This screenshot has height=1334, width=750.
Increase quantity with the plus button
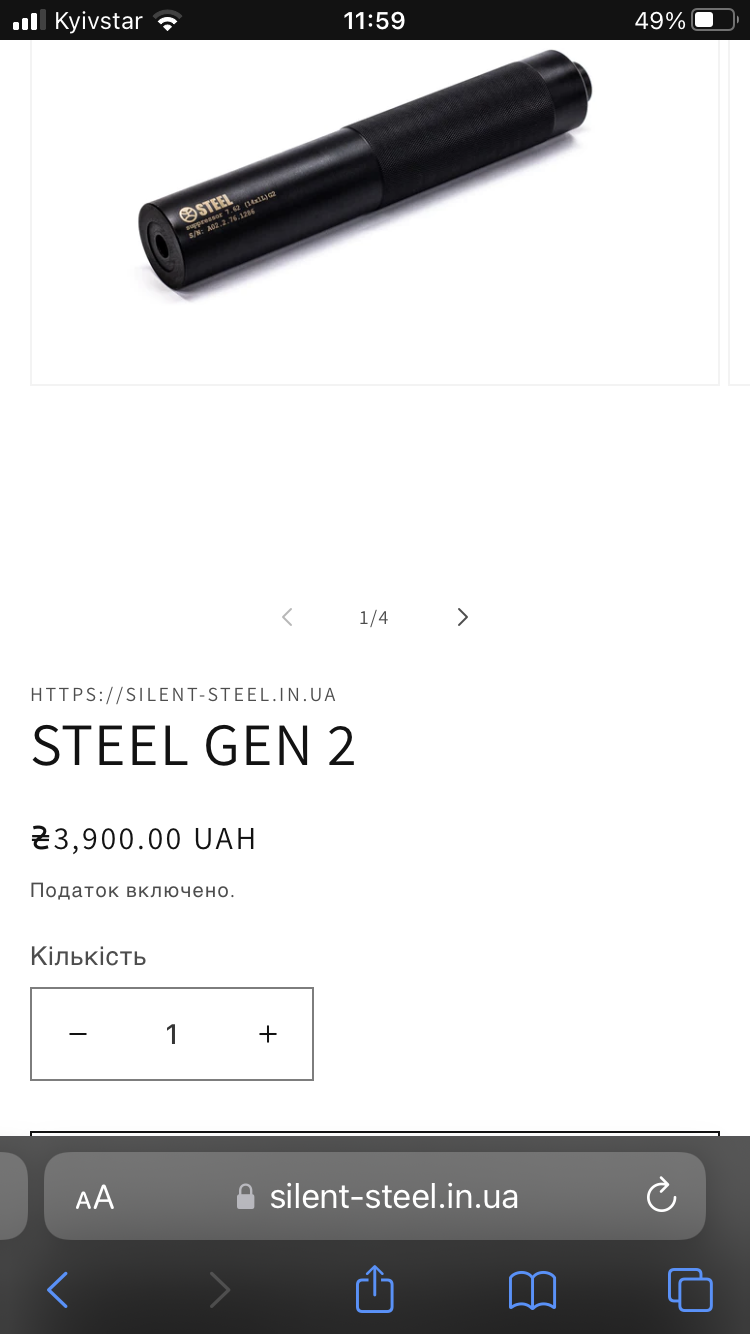pos(267,1034)
